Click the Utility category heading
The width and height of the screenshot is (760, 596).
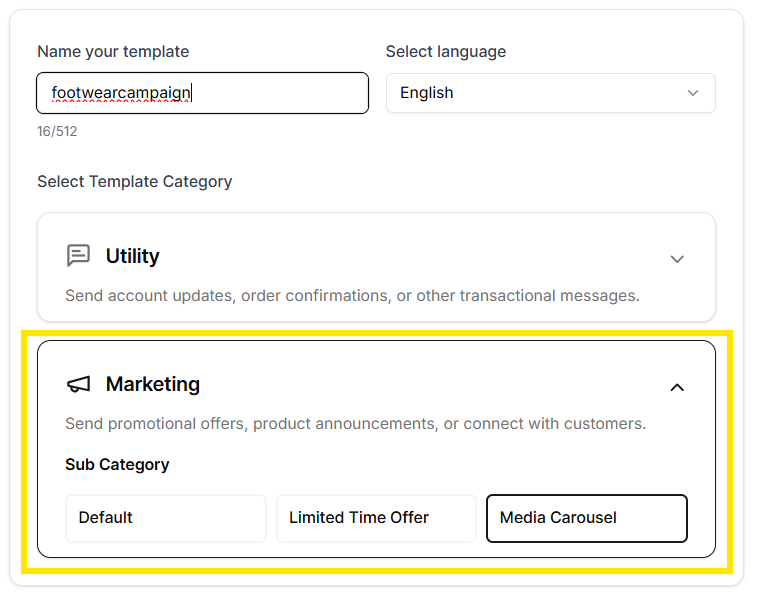point(133,256)
